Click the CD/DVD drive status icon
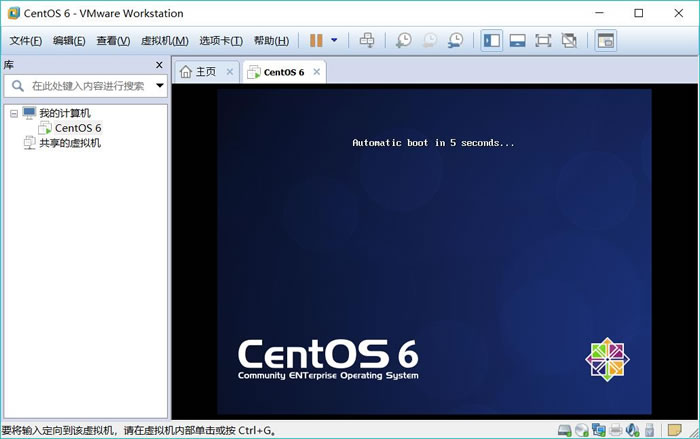This screenshot has height=439, width=700. (x=582, y=430)
